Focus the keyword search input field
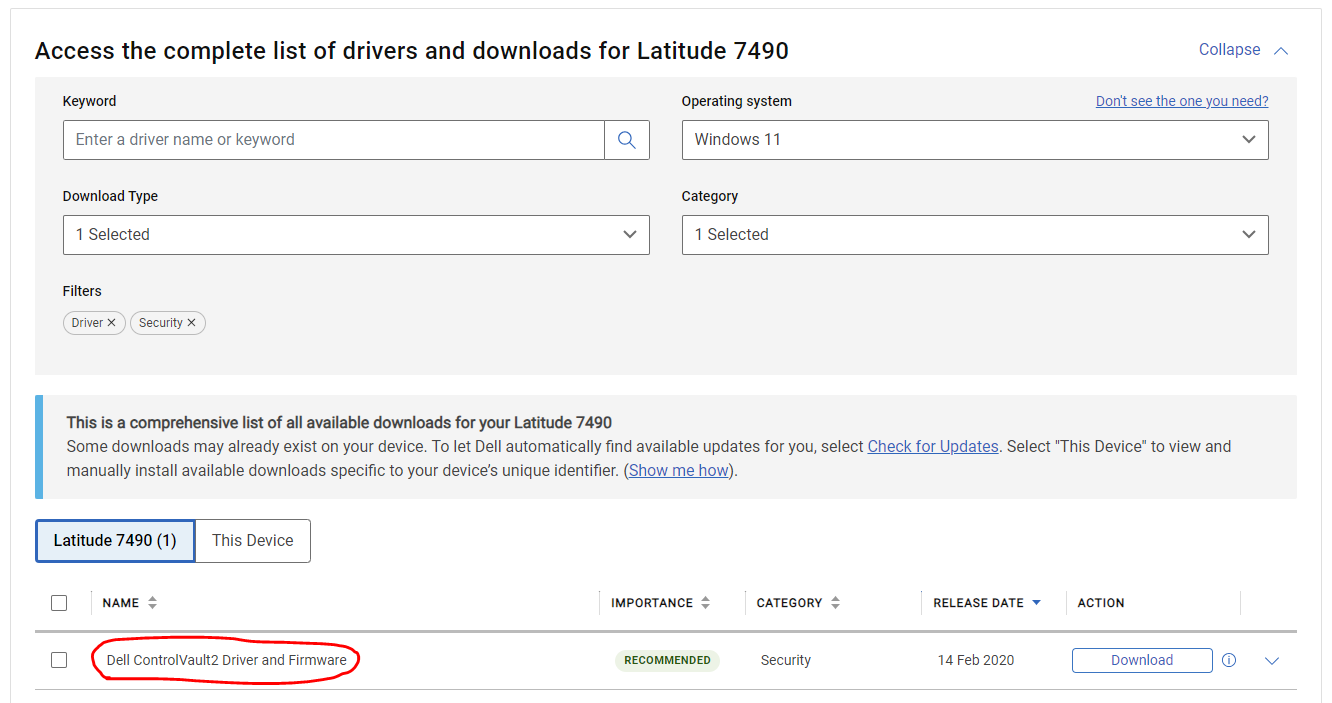The image size is (1332, 703). 334,140
